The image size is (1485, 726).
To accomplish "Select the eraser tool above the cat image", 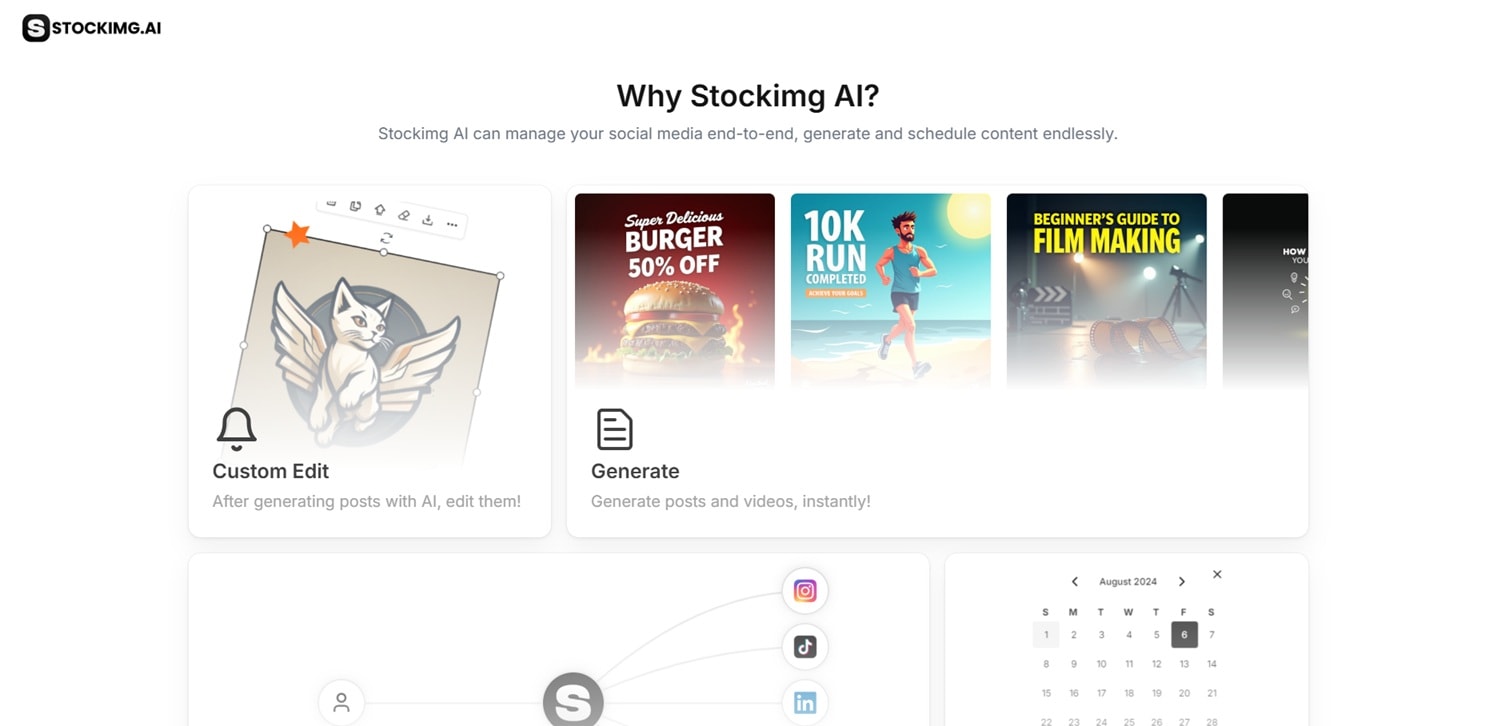I will tap(404, 215).
